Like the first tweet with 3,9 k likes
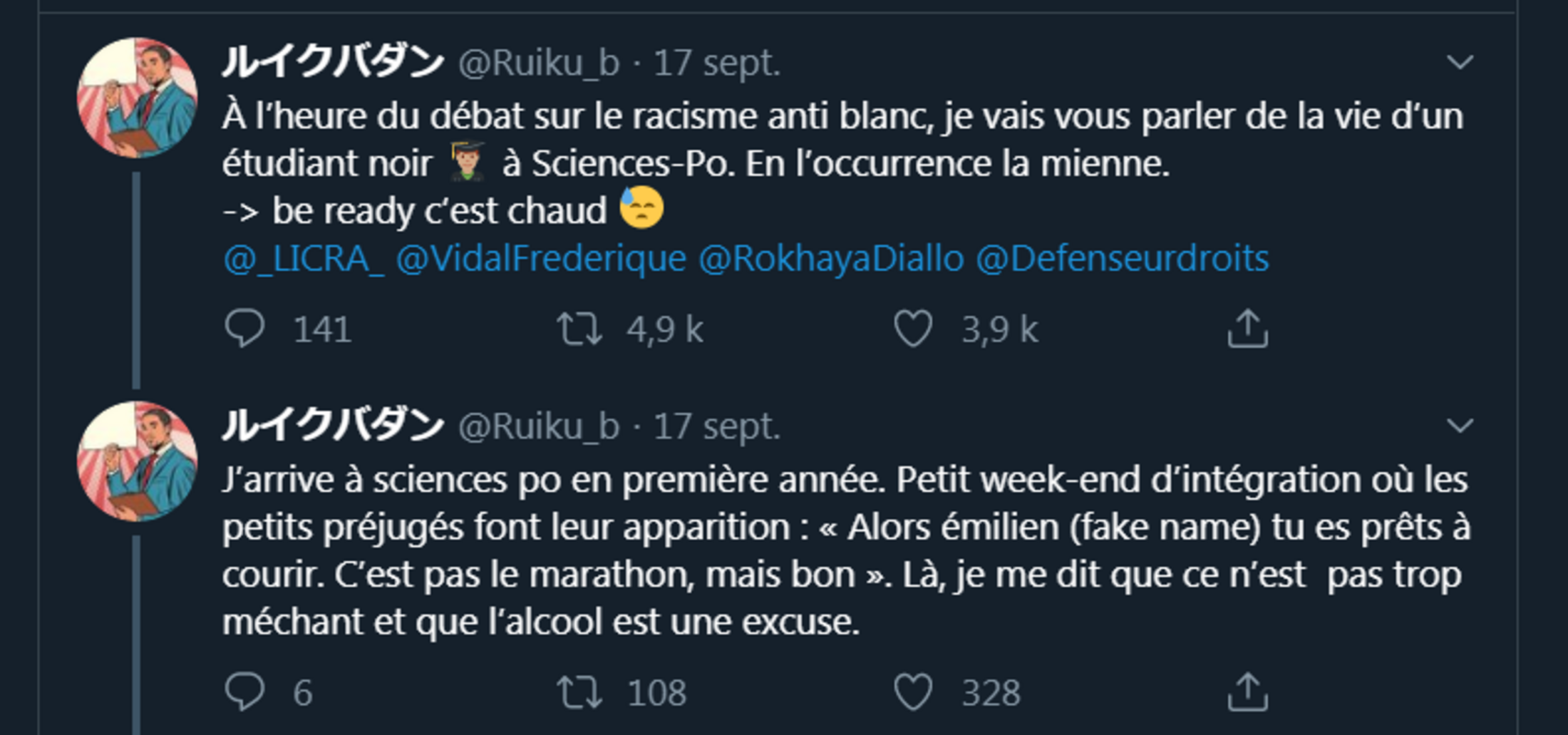 pyautogui.click(x=913, y=329)
